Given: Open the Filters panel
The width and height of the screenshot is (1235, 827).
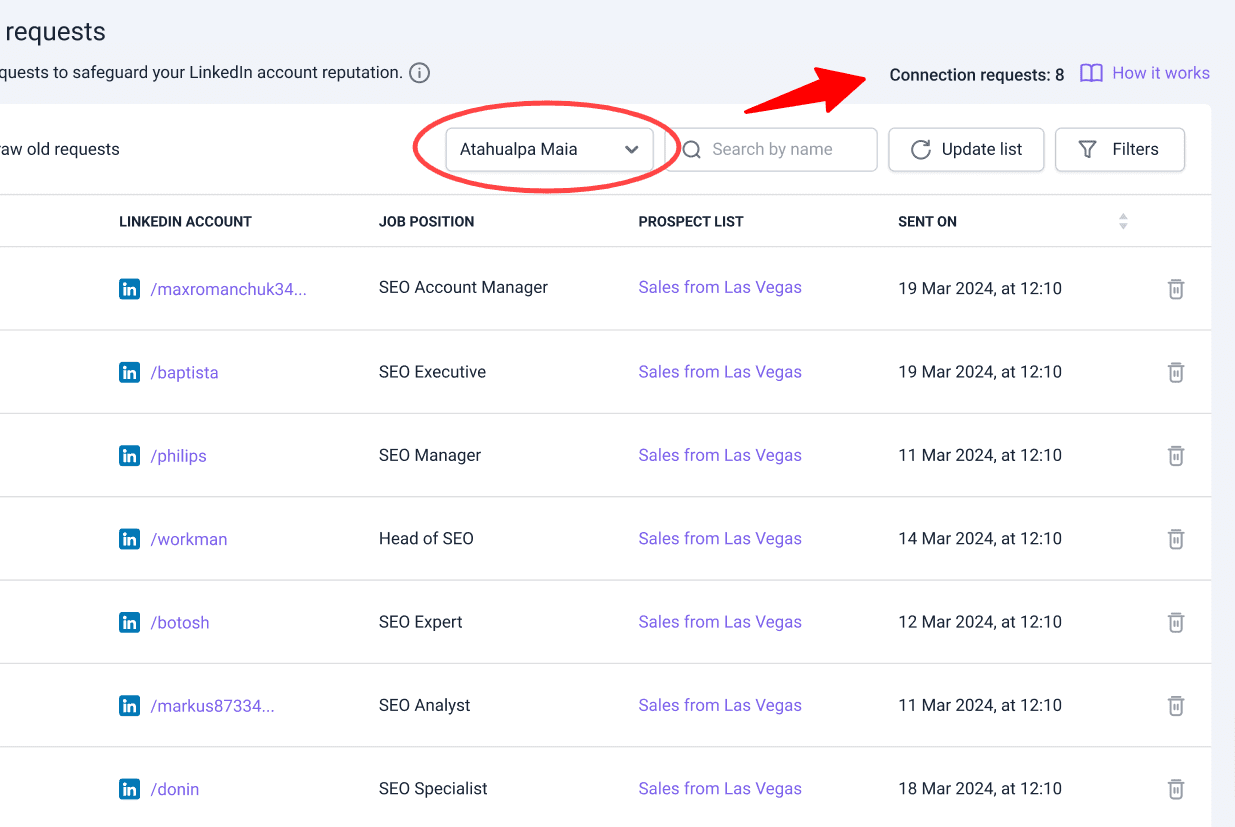Looking at the screenshot, I should [1119, 149].
